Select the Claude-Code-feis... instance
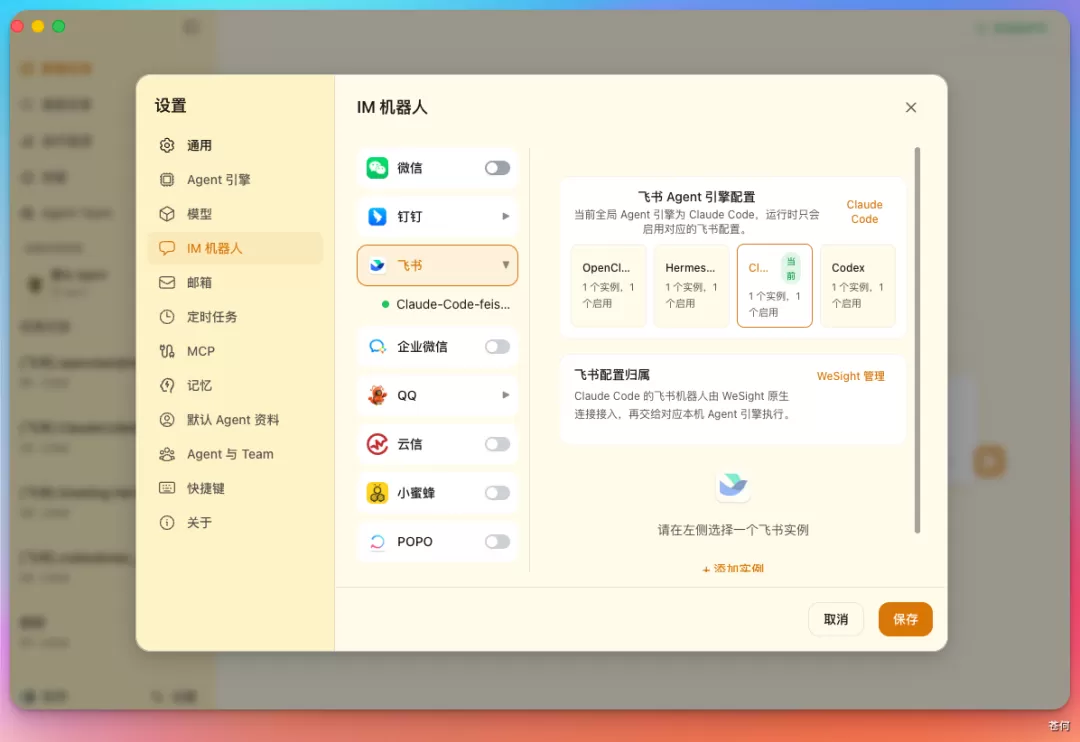 click(445, 304)
